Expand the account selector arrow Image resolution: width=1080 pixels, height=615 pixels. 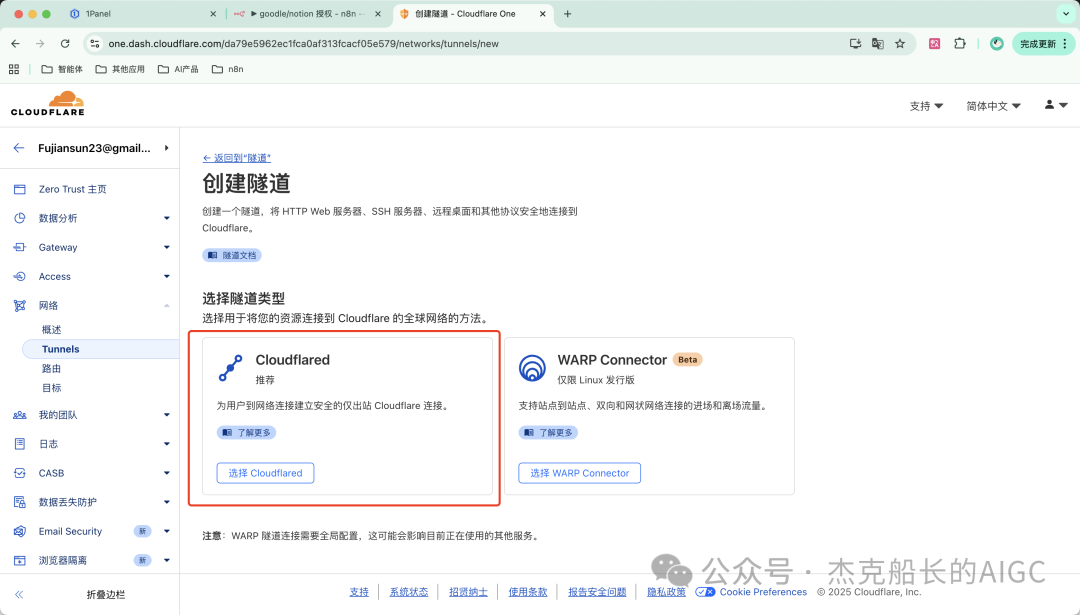point(167,147)
